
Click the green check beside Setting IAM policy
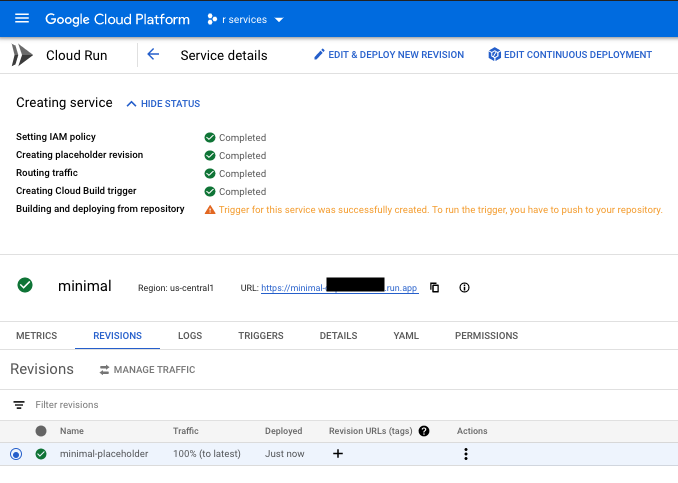210,138
